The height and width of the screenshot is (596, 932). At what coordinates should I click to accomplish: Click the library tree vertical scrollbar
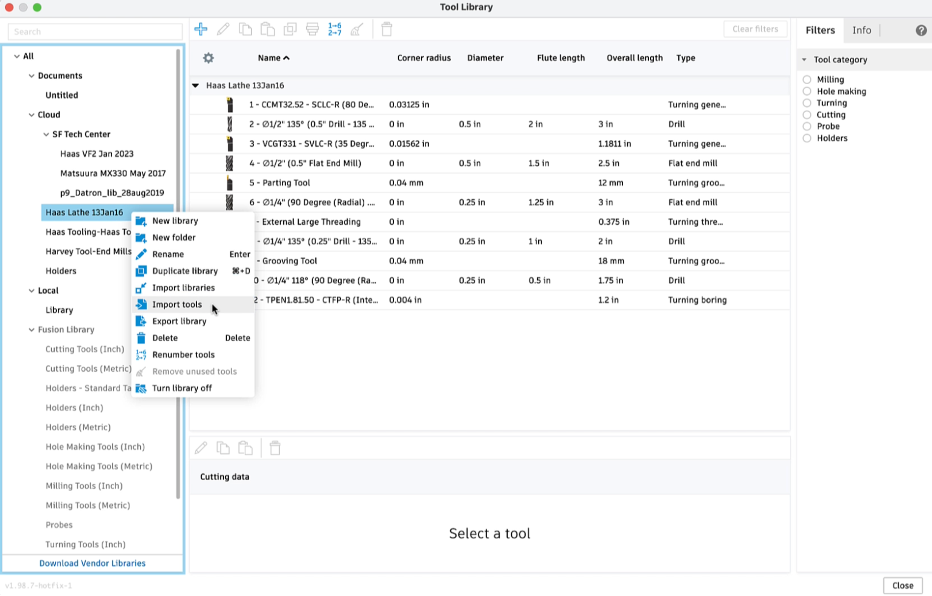pos(178,273)
